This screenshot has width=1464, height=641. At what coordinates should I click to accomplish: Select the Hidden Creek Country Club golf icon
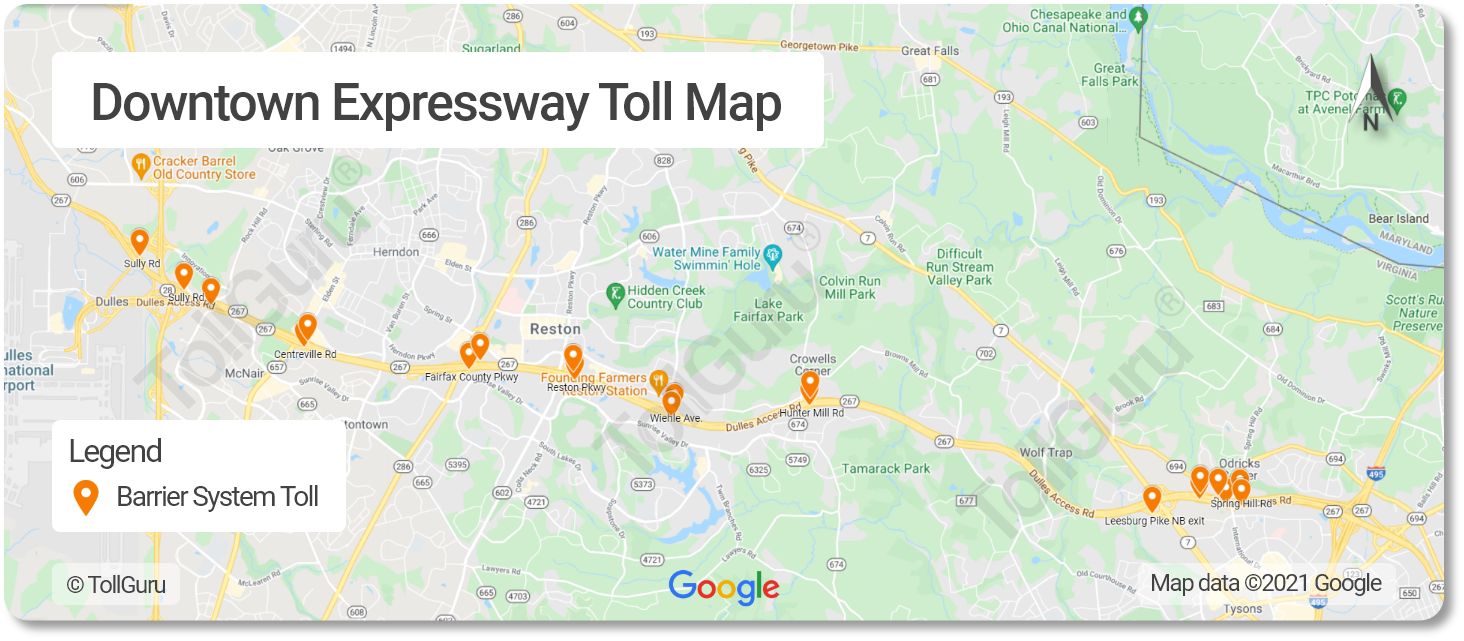coord(616,296)
